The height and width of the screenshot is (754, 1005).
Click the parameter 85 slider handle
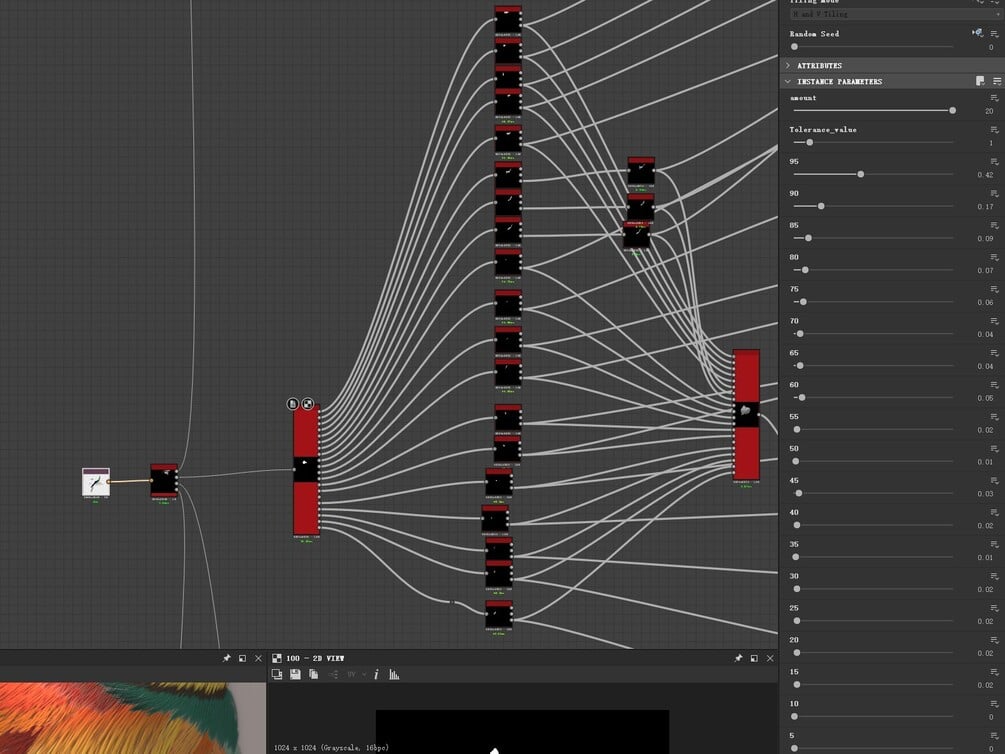click(808, 238)
